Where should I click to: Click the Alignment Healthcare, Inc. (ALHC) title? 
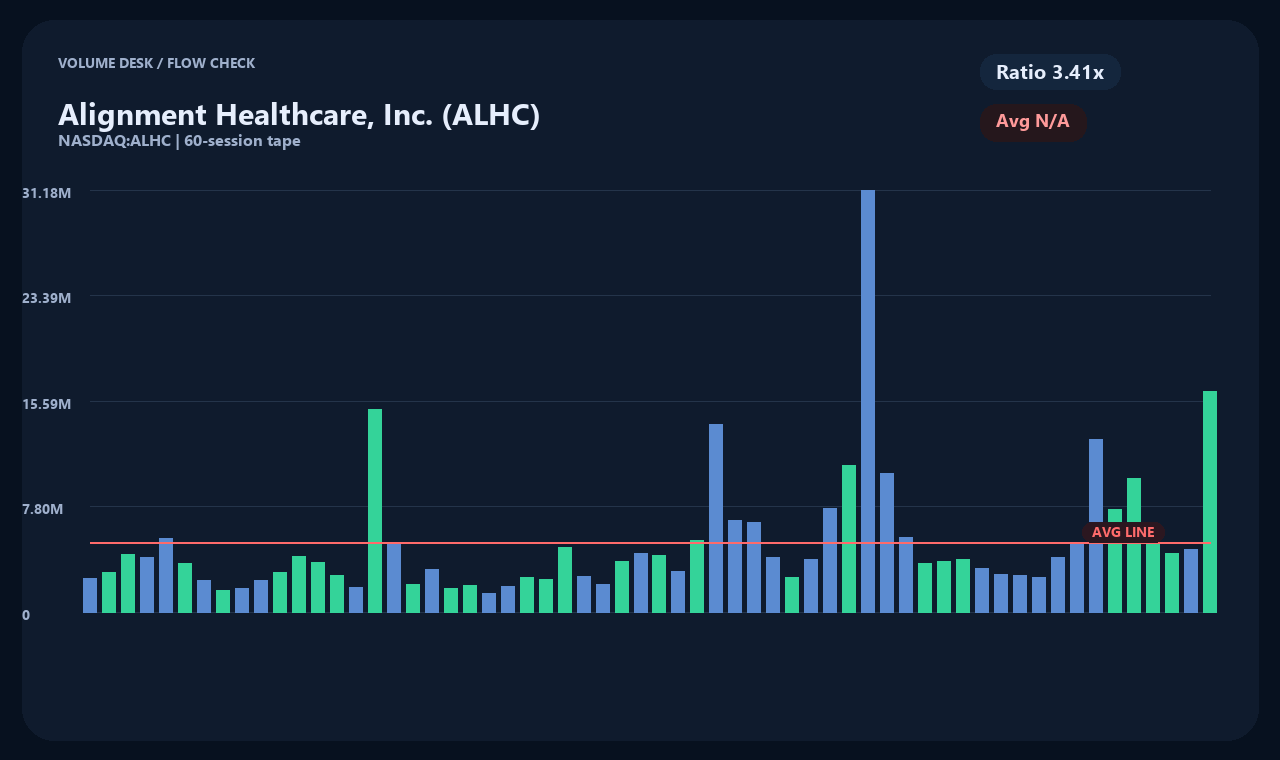click(299, 115)
